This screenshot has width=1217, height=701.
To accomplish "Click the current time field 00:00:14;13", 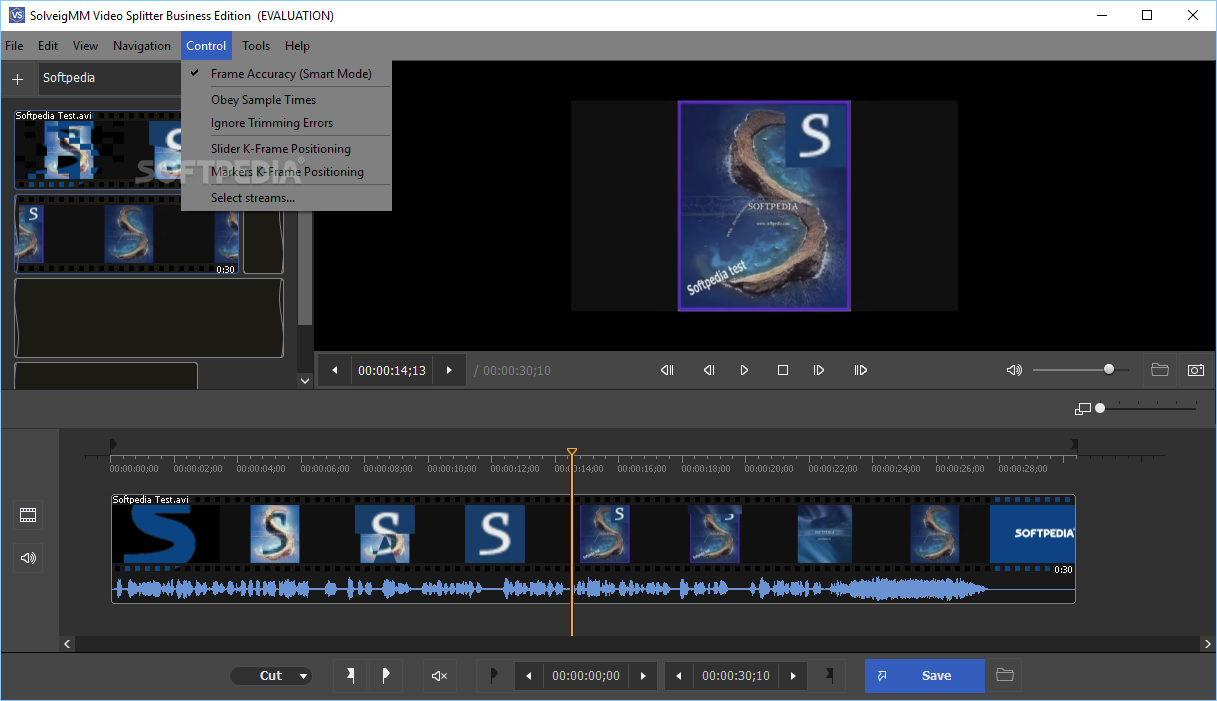I will [392, 370].
